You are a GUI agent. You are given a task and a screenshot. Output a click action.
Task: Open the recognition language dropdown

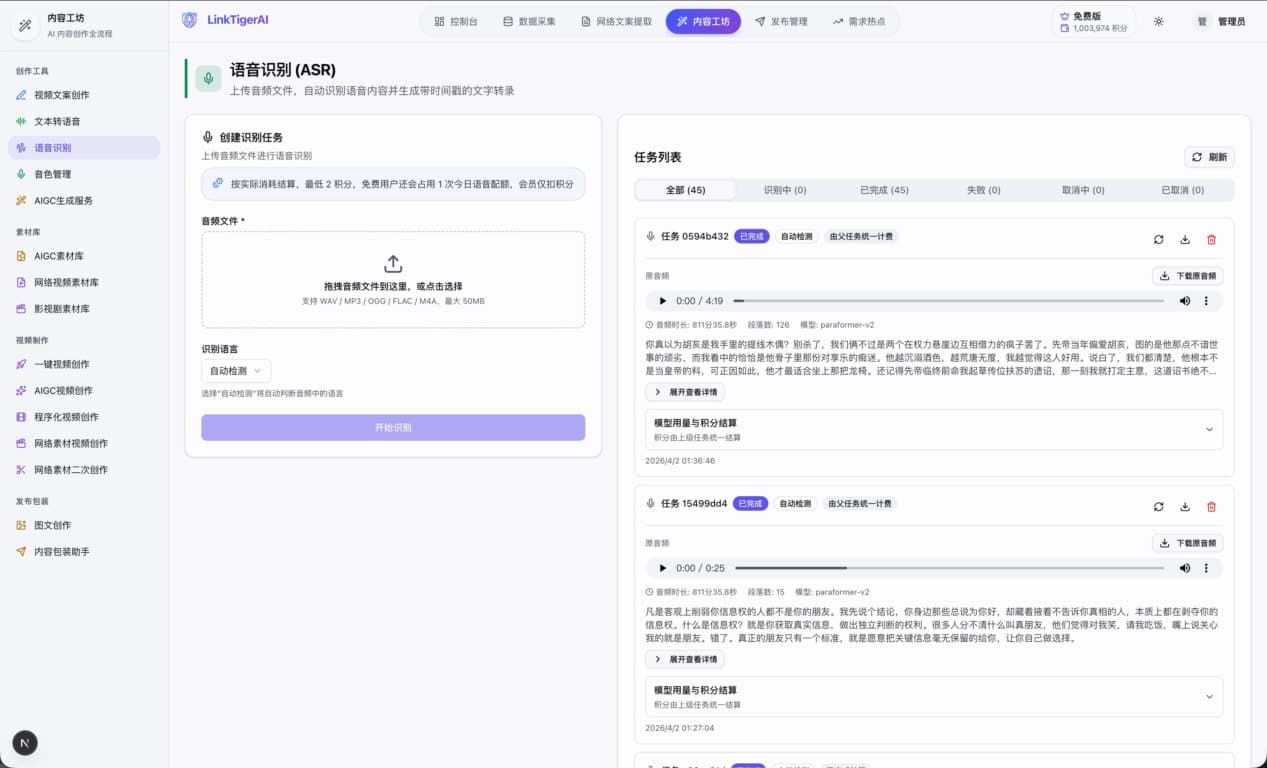(235, 371)
